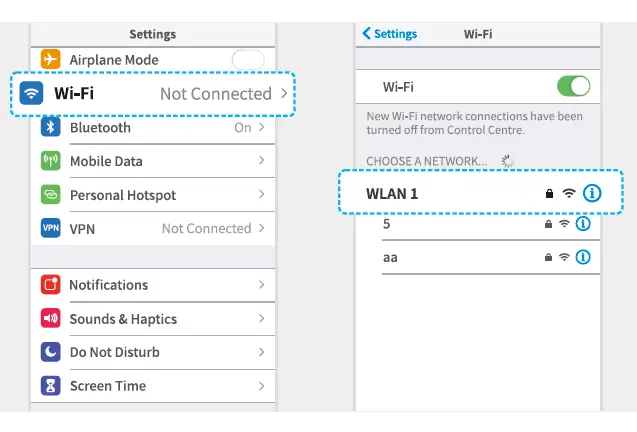
Task: Toggle the Airplane Mode switch
Action: (x=247, y=60)
